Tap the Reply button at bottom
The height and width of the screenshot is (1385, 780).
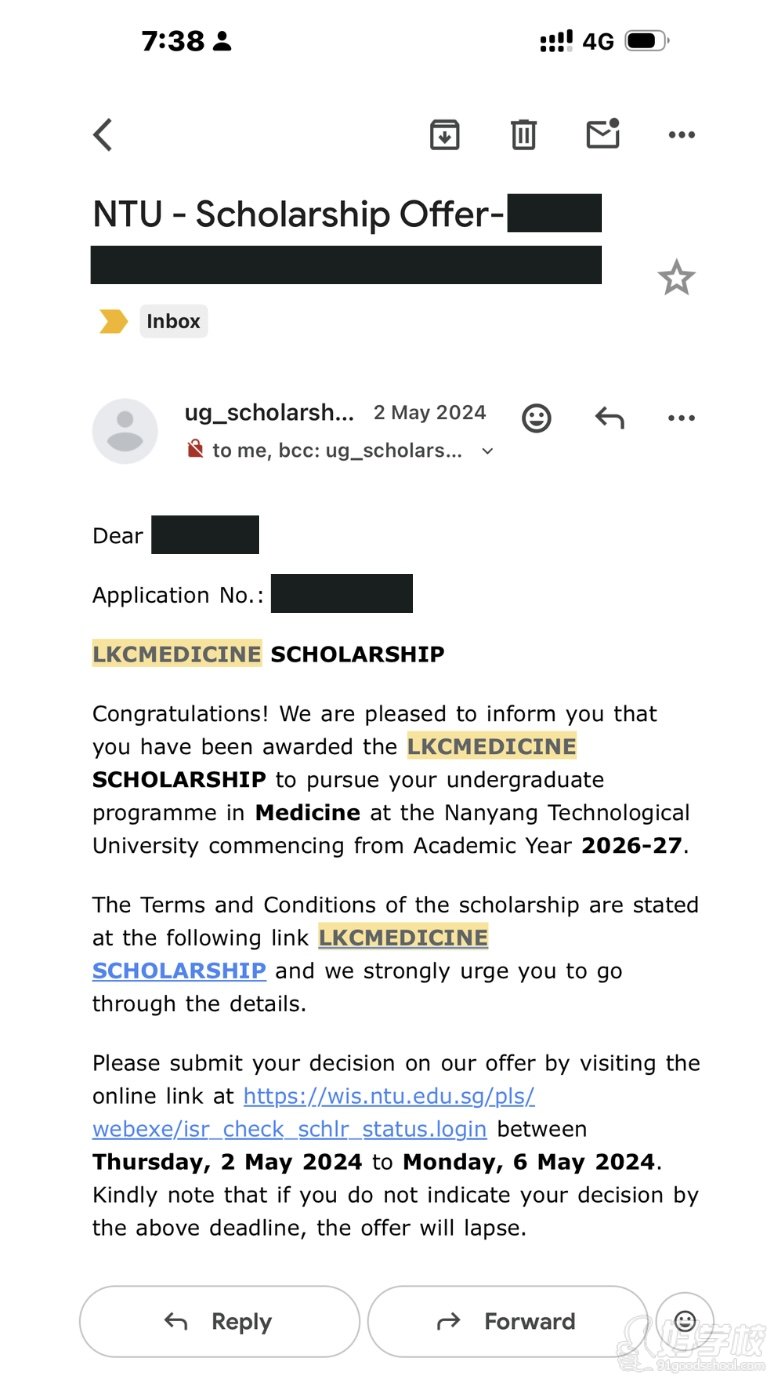[x=219, y=1321]
